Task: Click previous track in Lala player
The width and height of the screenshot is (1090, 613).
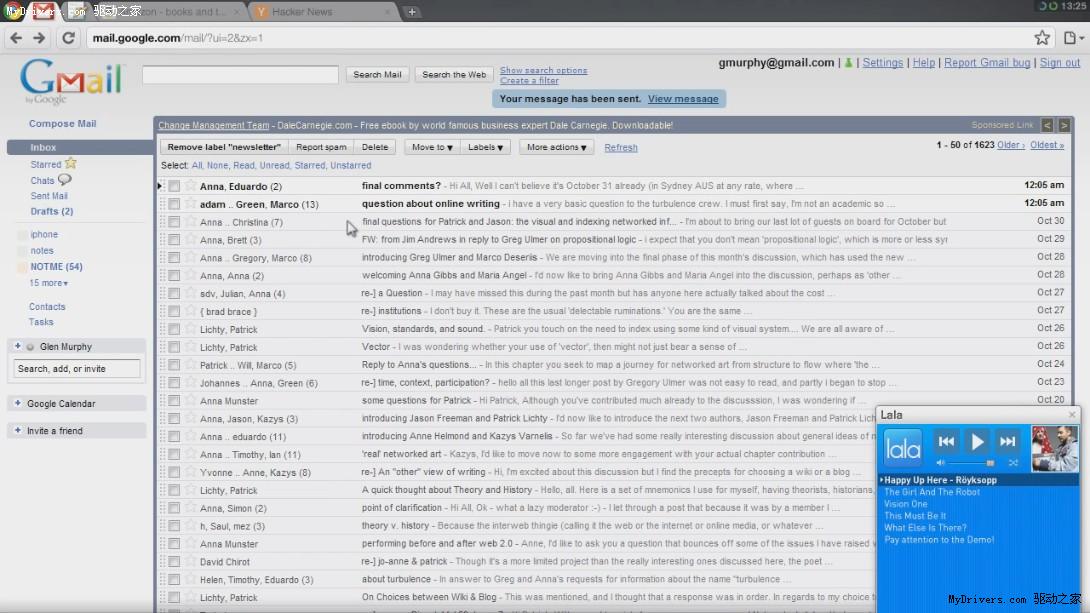Action: (x=946, y=441)
